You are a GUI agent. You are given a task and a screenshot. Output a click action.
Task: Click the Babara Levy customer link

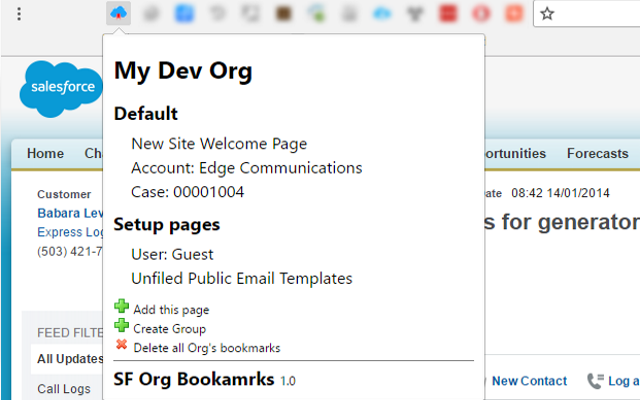click(x=70, y=213)
